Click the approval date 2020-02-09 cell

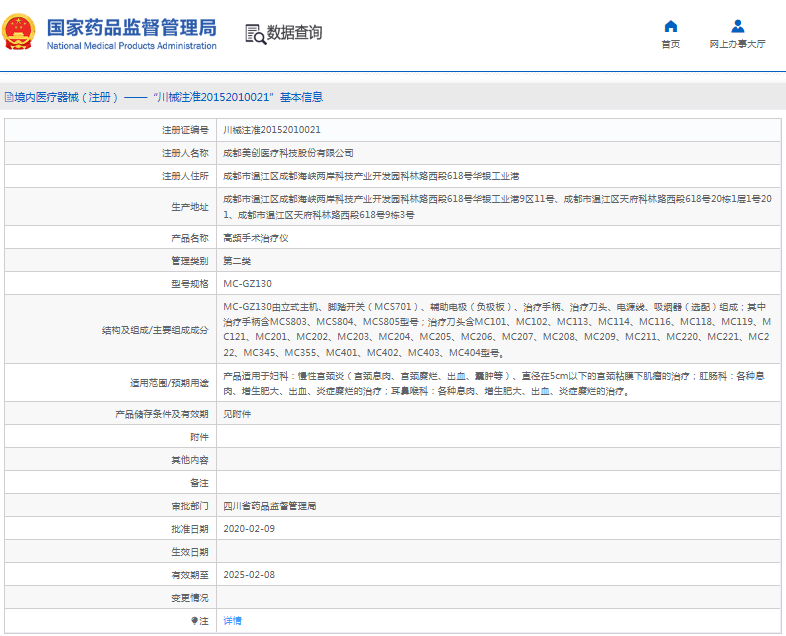point(248,528)
